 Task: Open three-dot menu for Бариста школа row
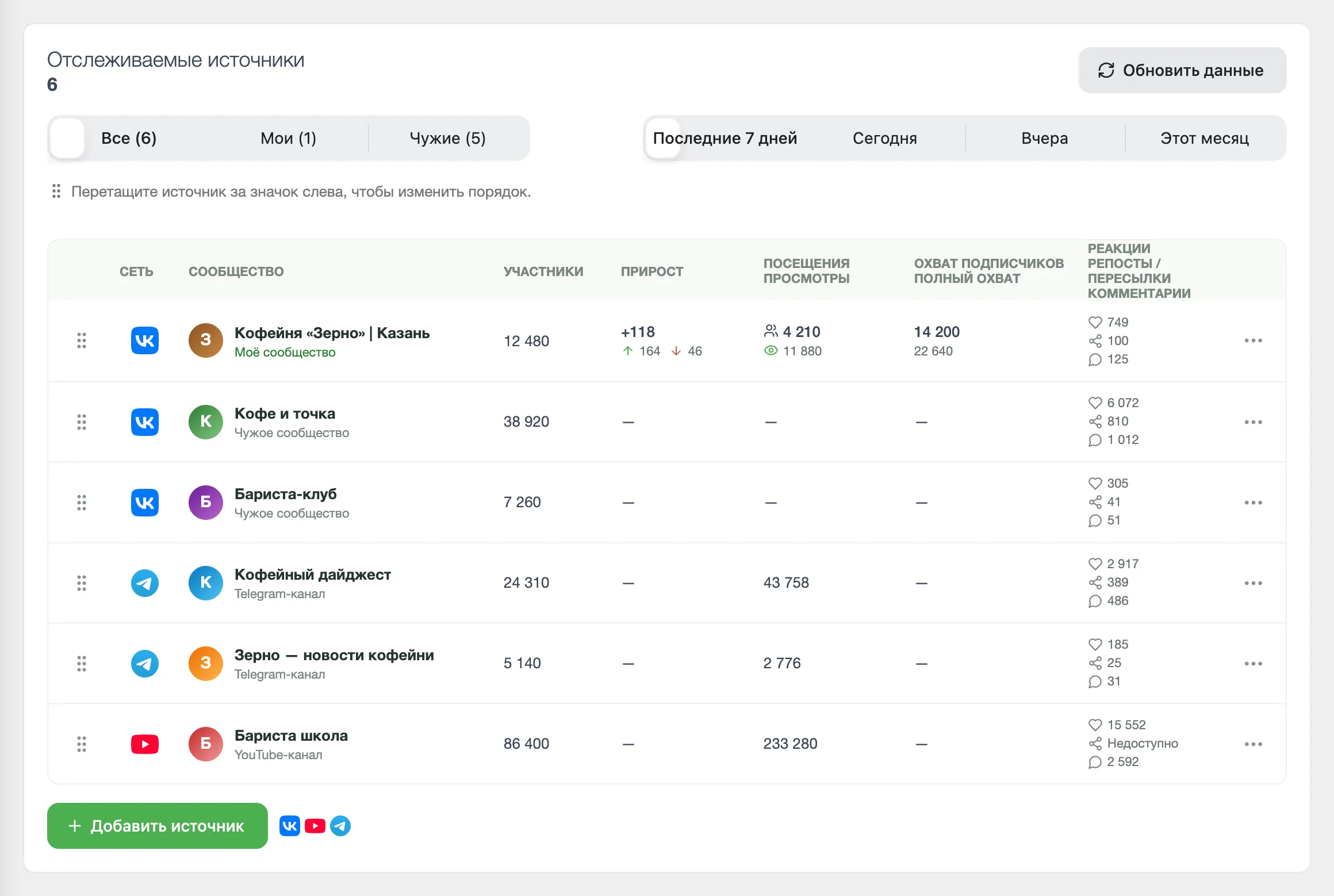[x=1253, y=744]
